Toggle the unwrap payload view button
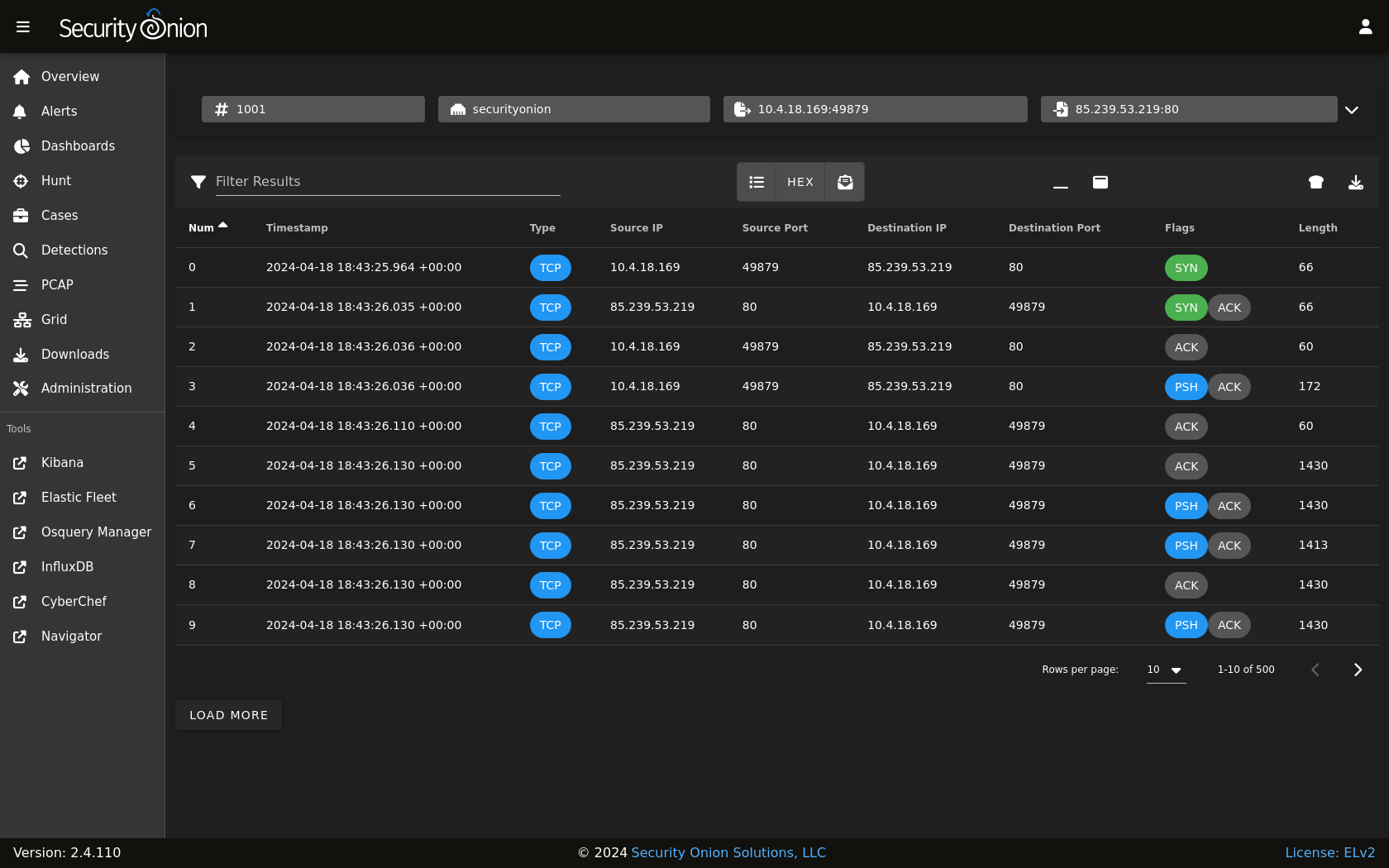This screenshot has width=1389, height=868. coord(845,182)
